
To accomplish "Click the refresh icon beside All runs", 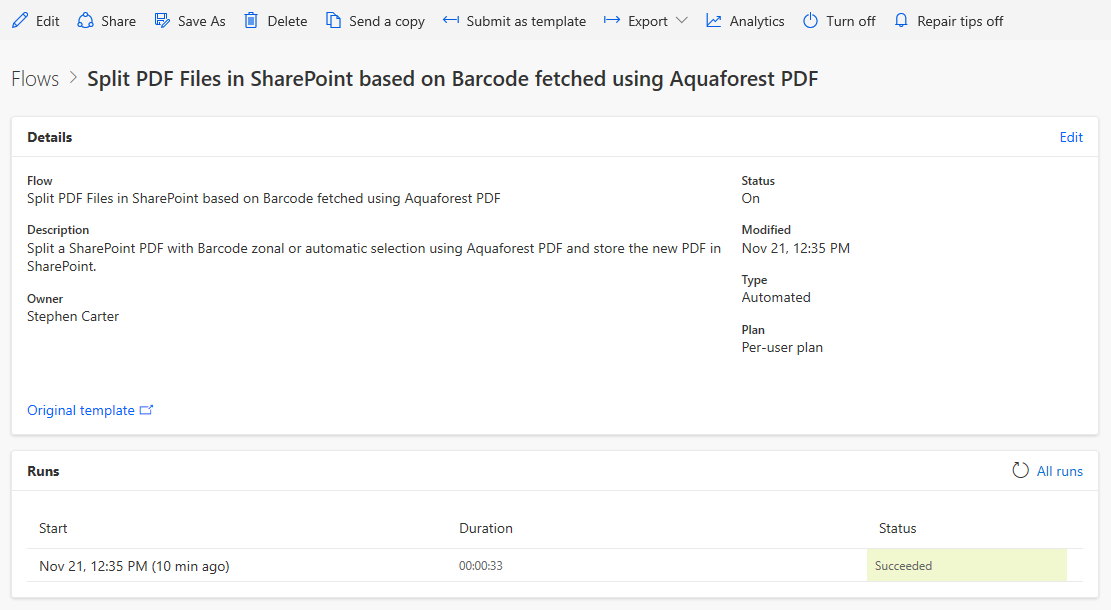I will tap(1020, 471).
